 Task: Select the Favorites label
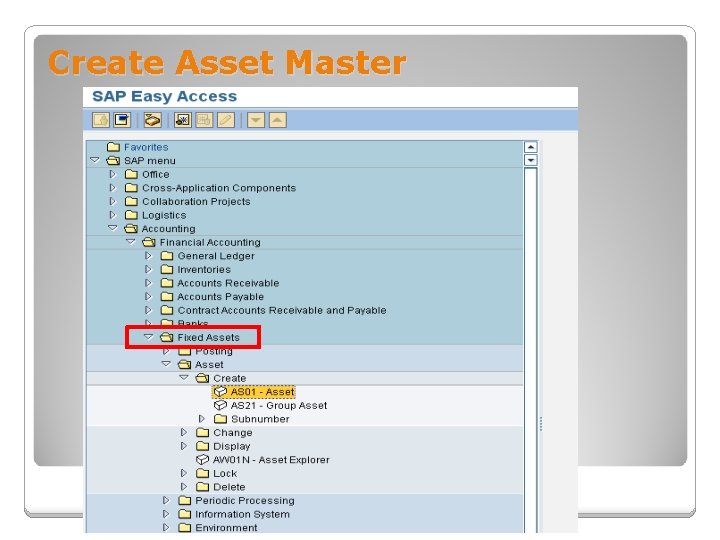(146, 147)
